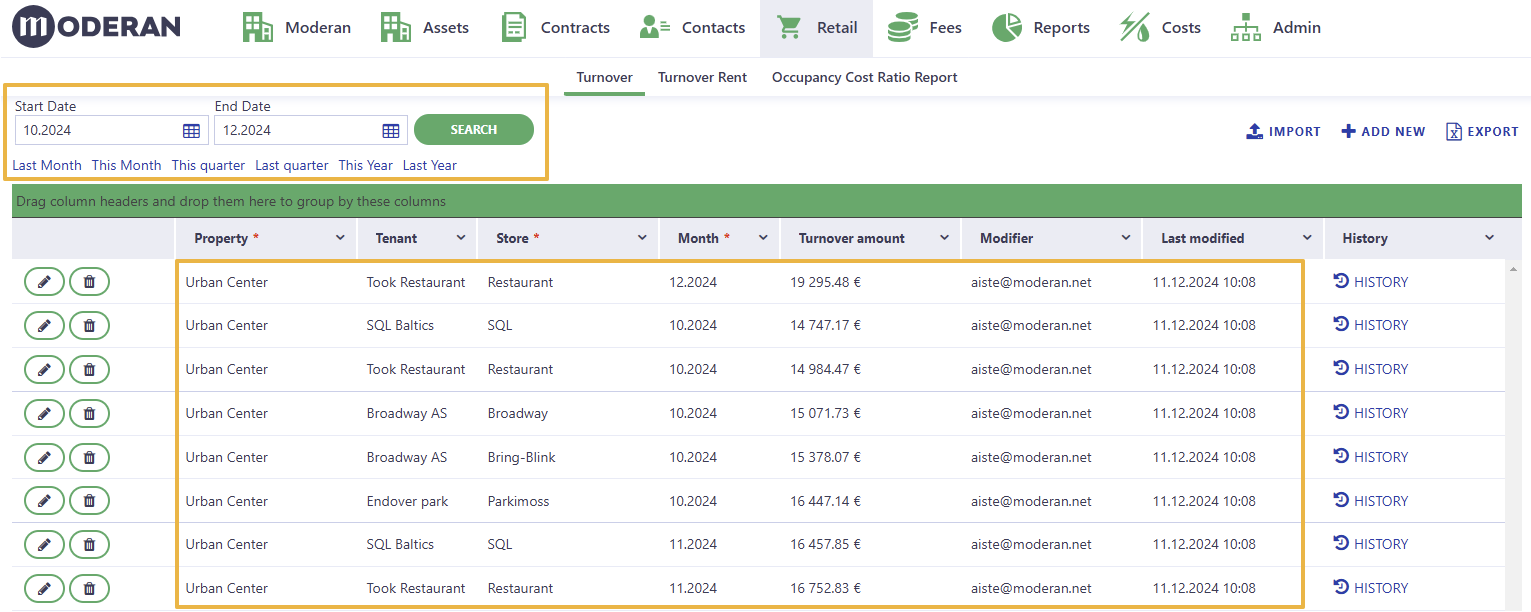This screenshot has height=612, width=1531.
Task: Select the 15 071.73 € amount cell
Action: coord(825,413)
